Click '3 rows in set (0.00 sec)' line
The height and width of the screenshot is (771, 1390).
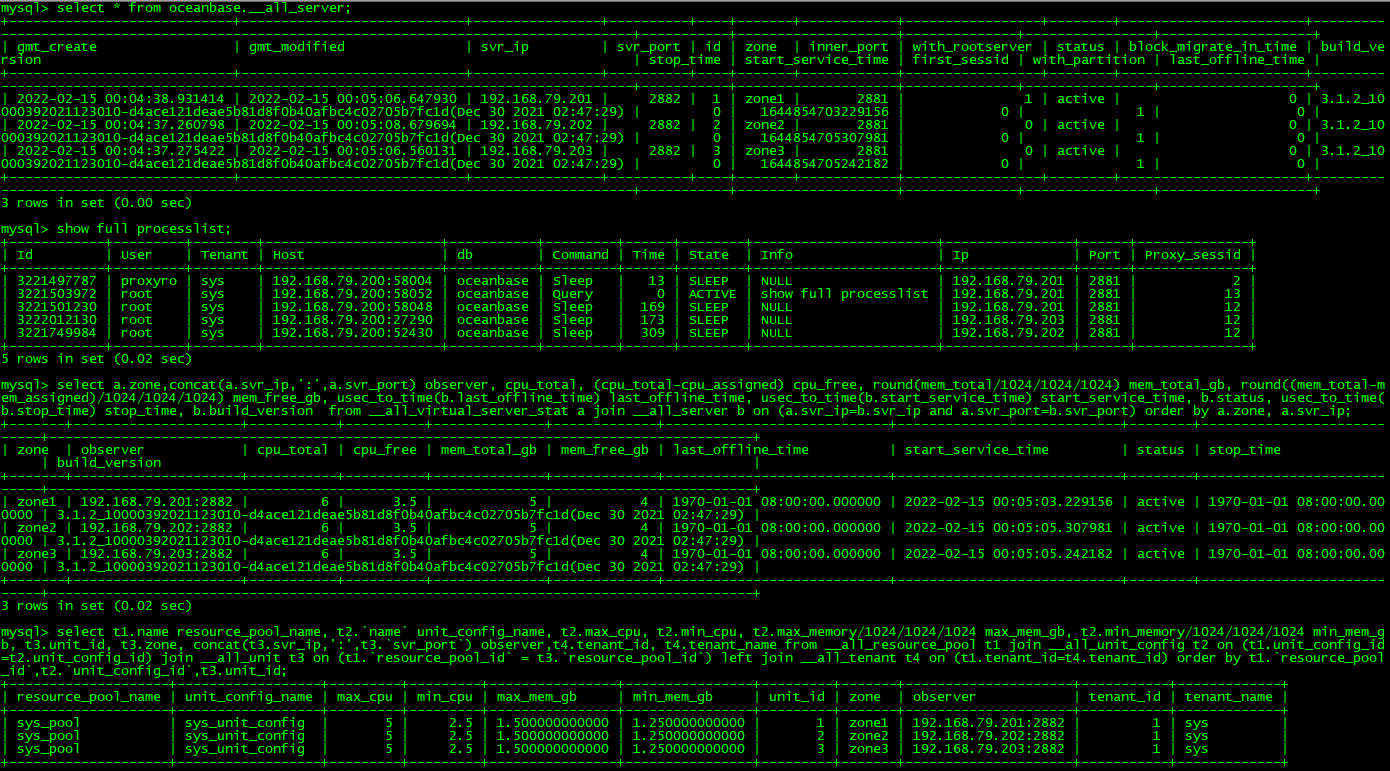(x=96, y=203)
